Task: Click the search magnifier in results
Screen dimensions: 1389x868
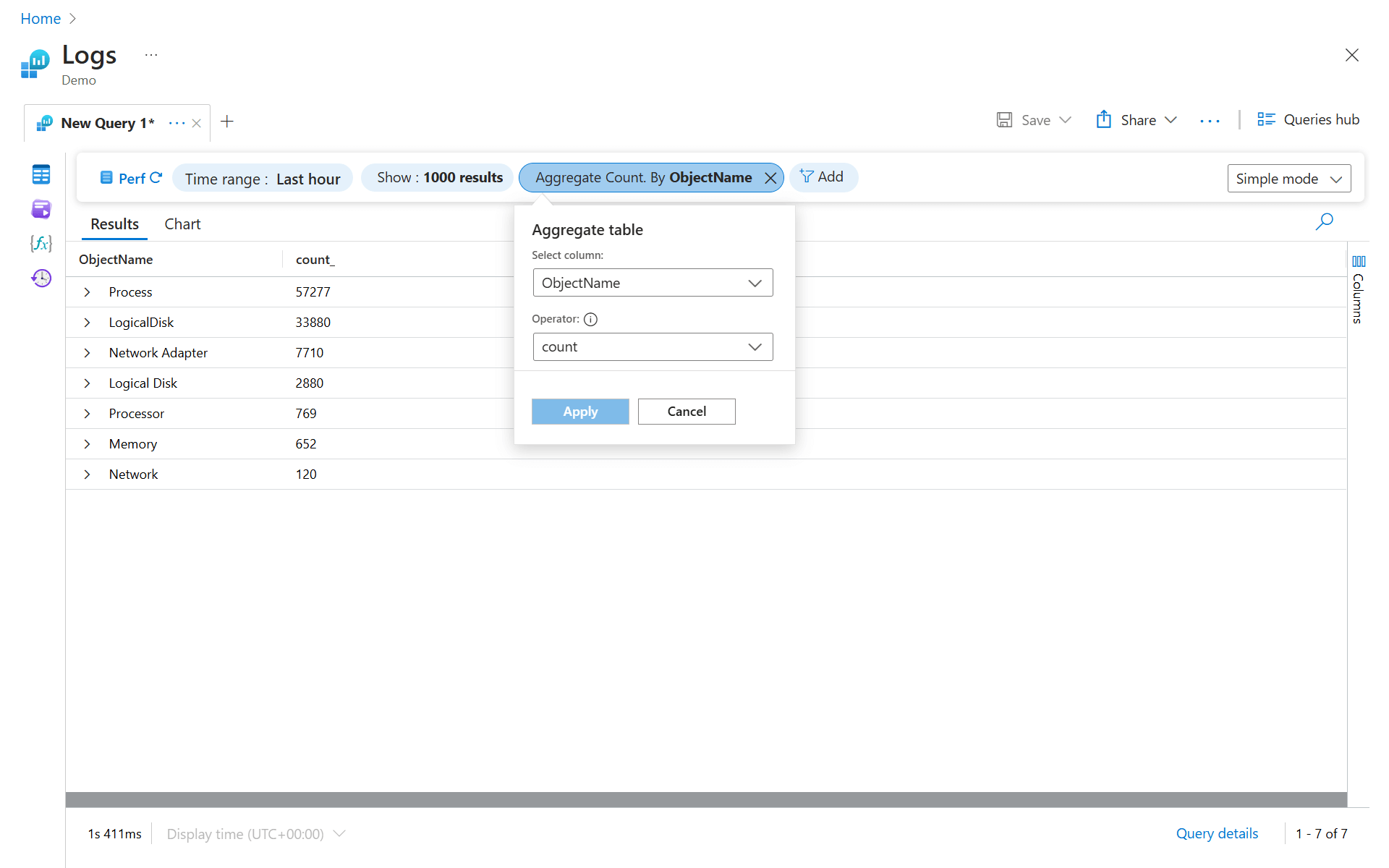Action: click(x=1324, y=222)
